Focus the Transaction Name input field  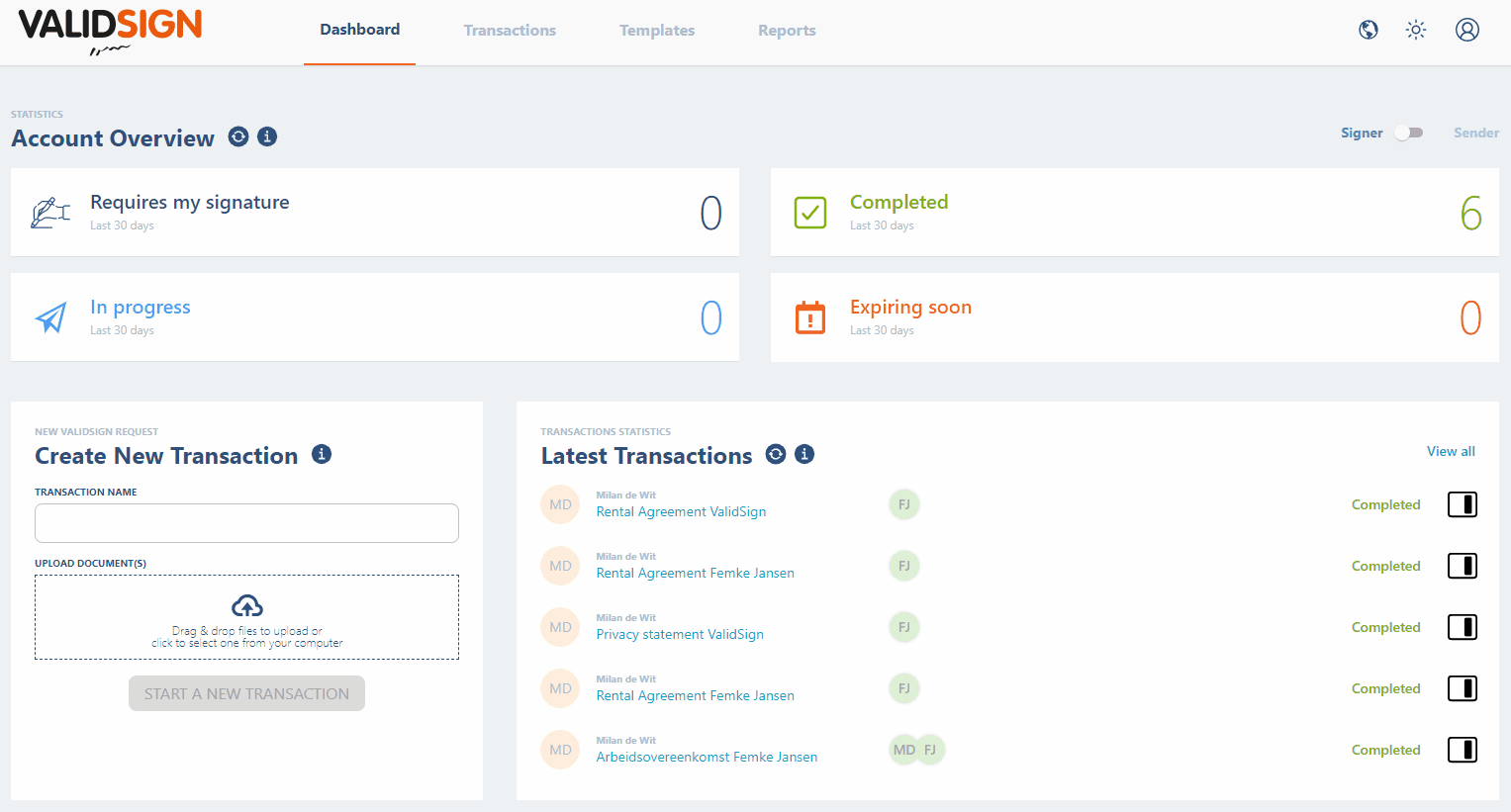(246, 523)
